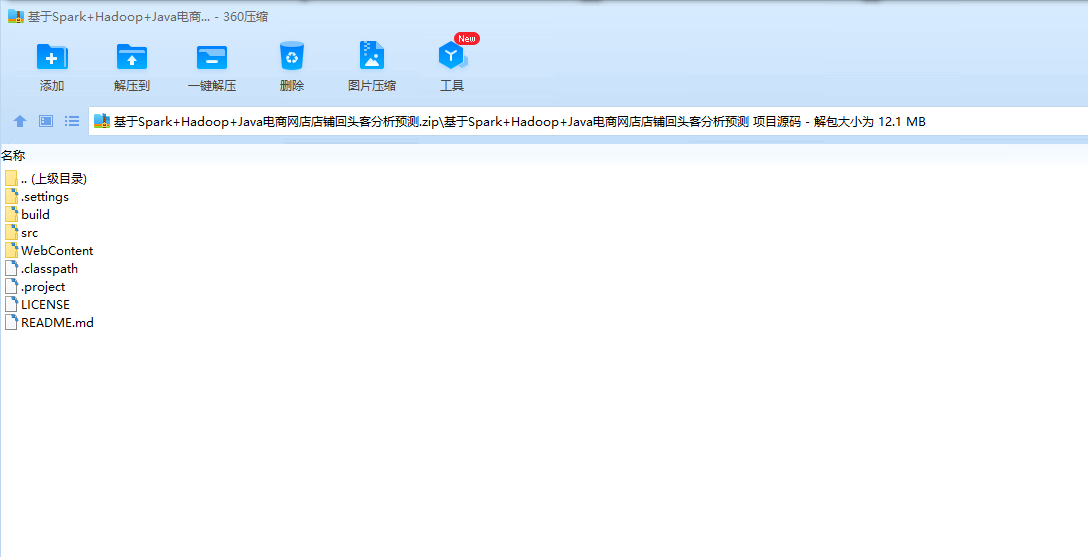Click the LICENSE file icon

(11, 305)
